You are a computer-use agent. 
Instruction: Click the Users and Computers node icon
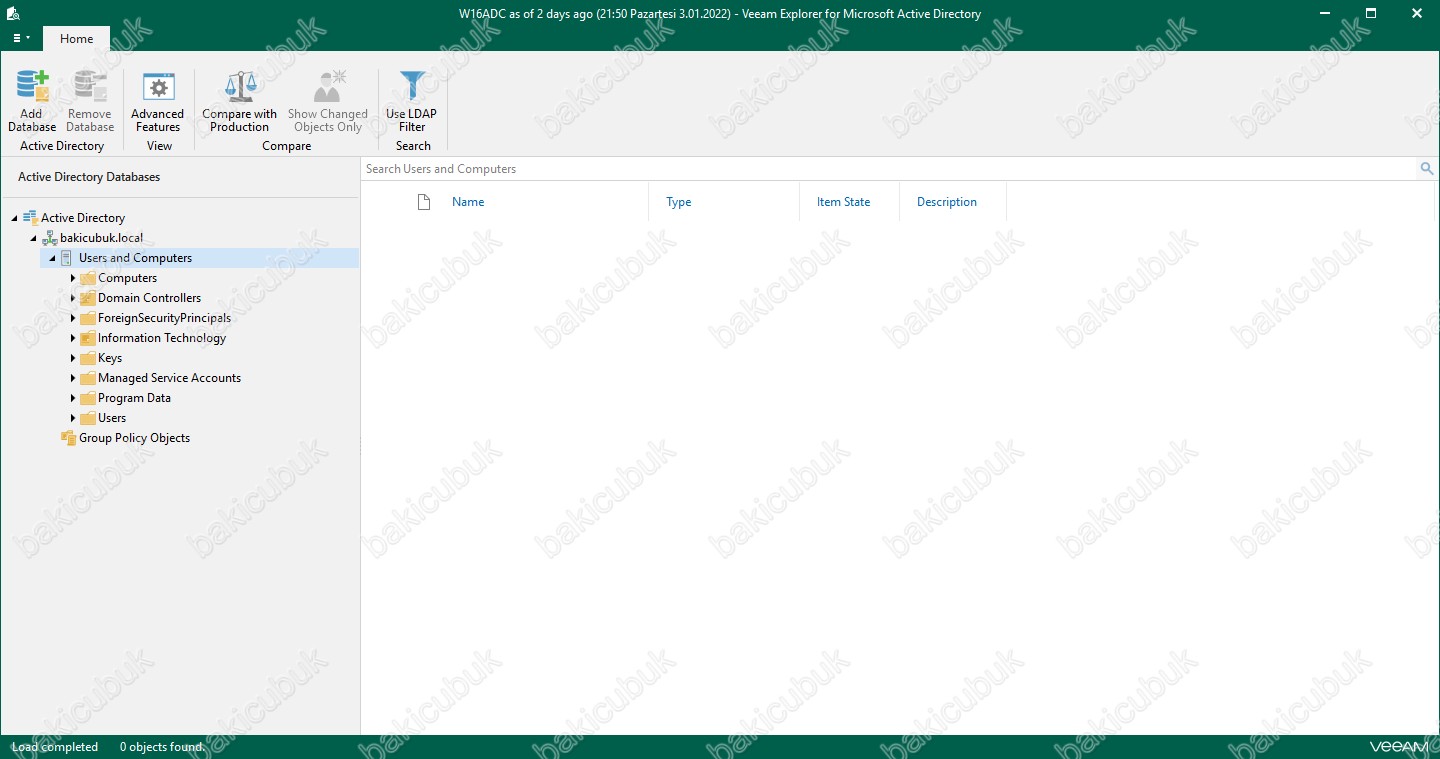coord(68,258)
